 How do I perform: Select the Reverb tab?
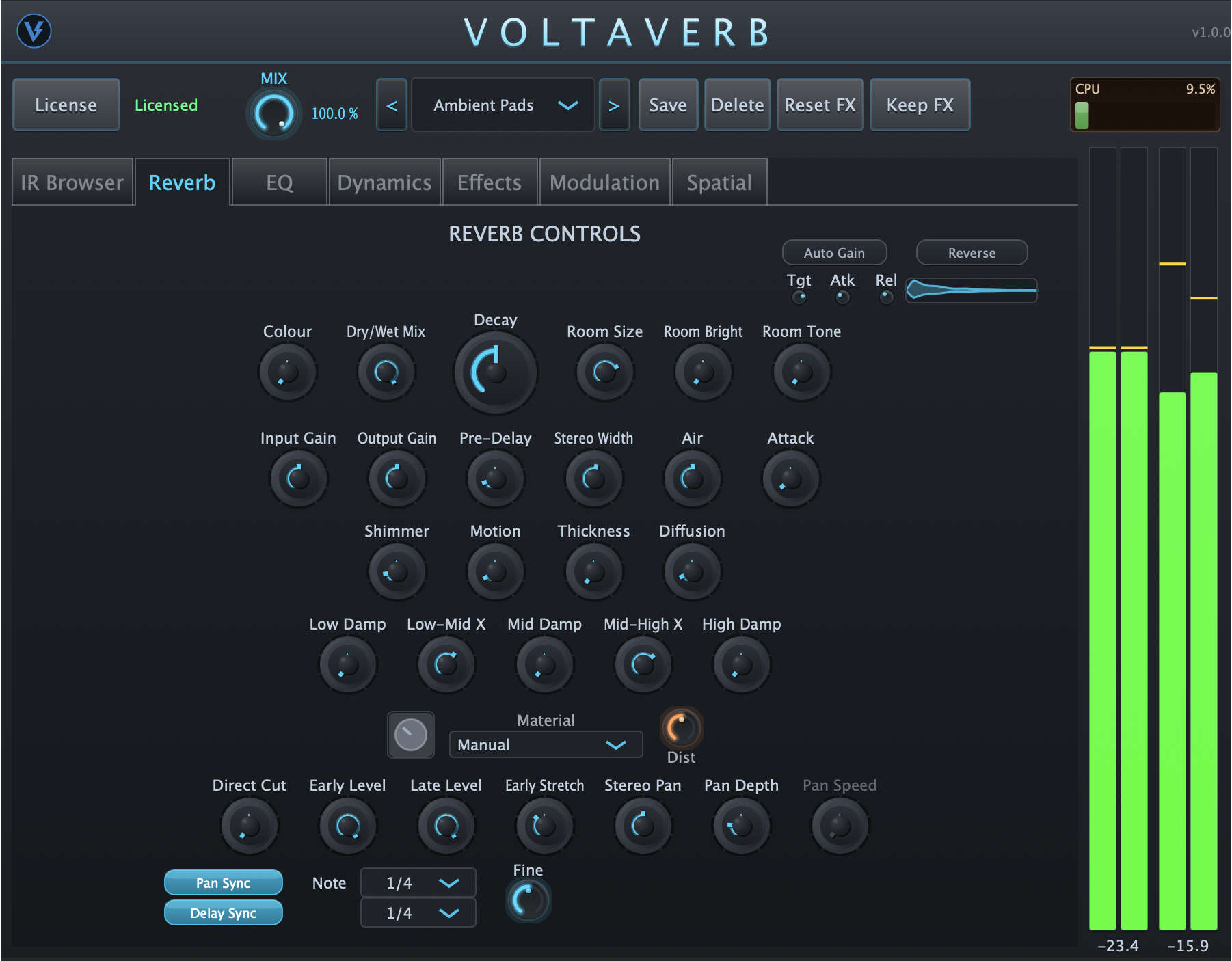[x=183, y=182]
